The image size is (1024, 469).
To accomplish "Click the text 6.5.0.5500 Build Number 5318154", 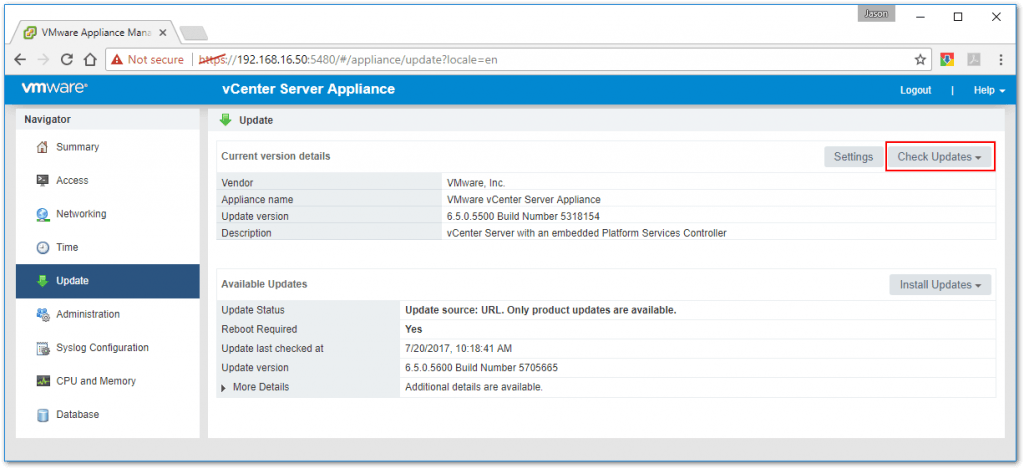I will tap(523, 216).
